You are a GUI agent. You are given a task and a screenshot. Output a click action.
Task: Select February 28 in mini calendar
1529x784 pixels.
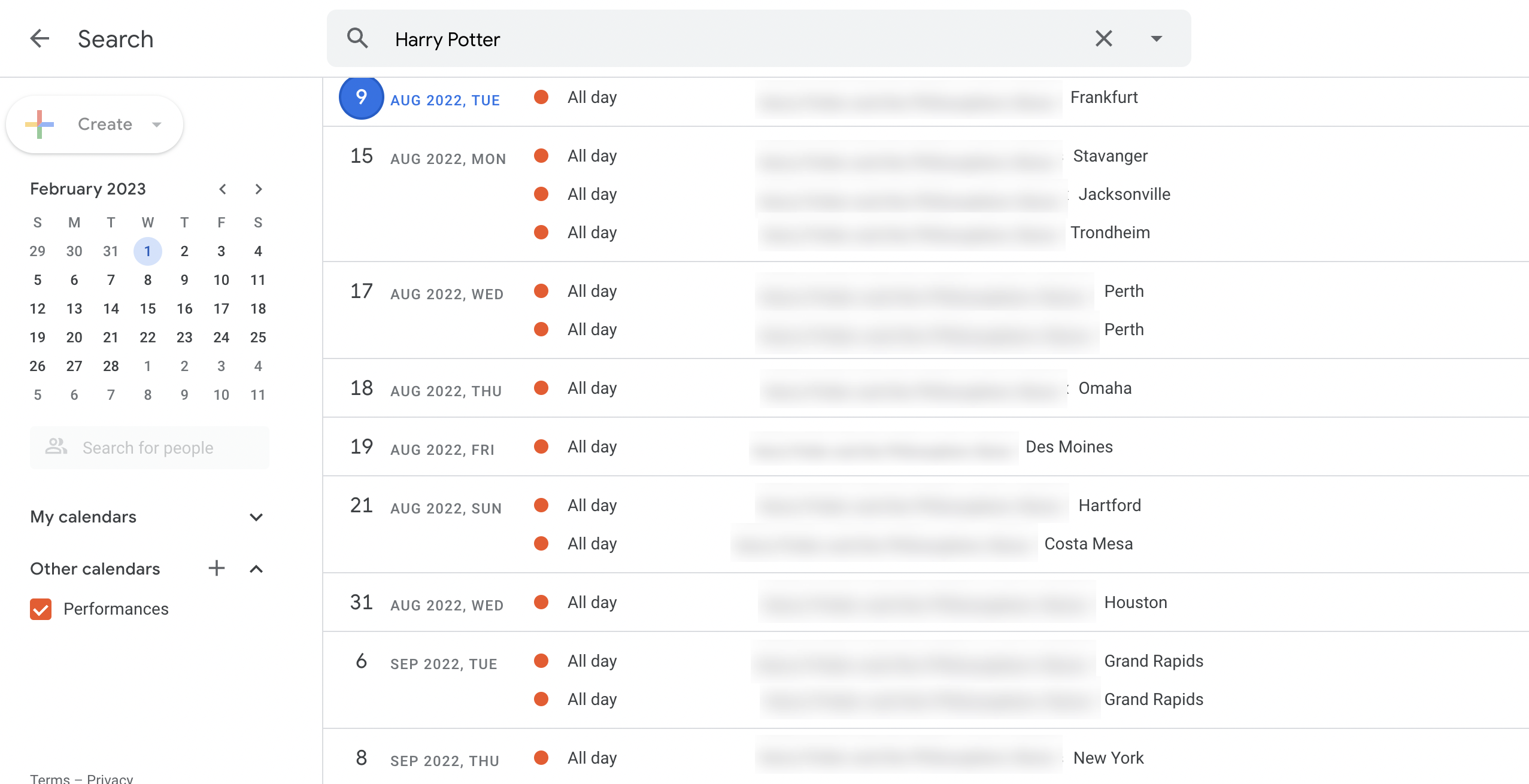111,366
